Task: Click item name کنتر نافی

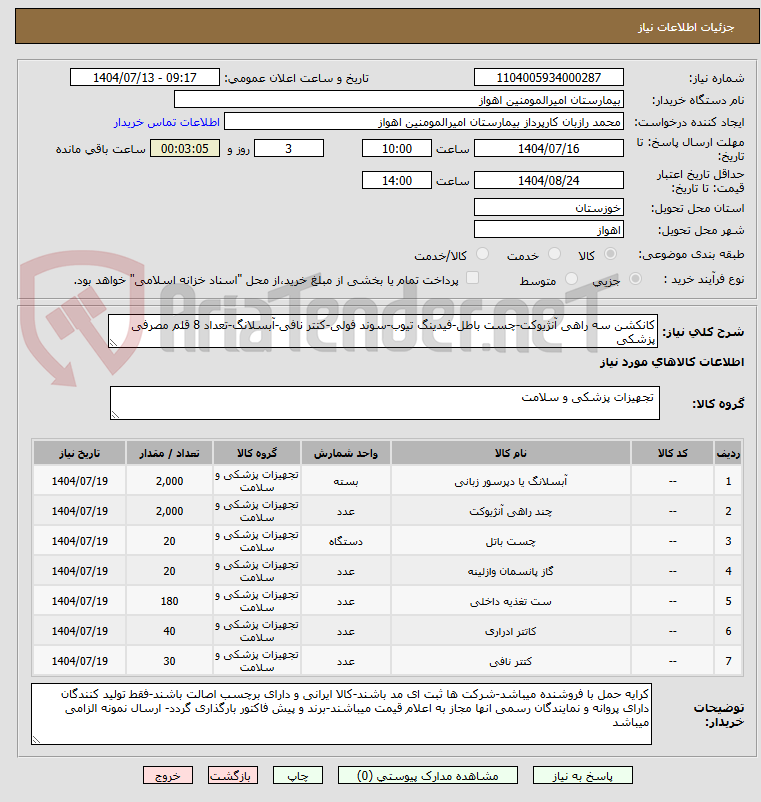Action: [x=510, y=661]
